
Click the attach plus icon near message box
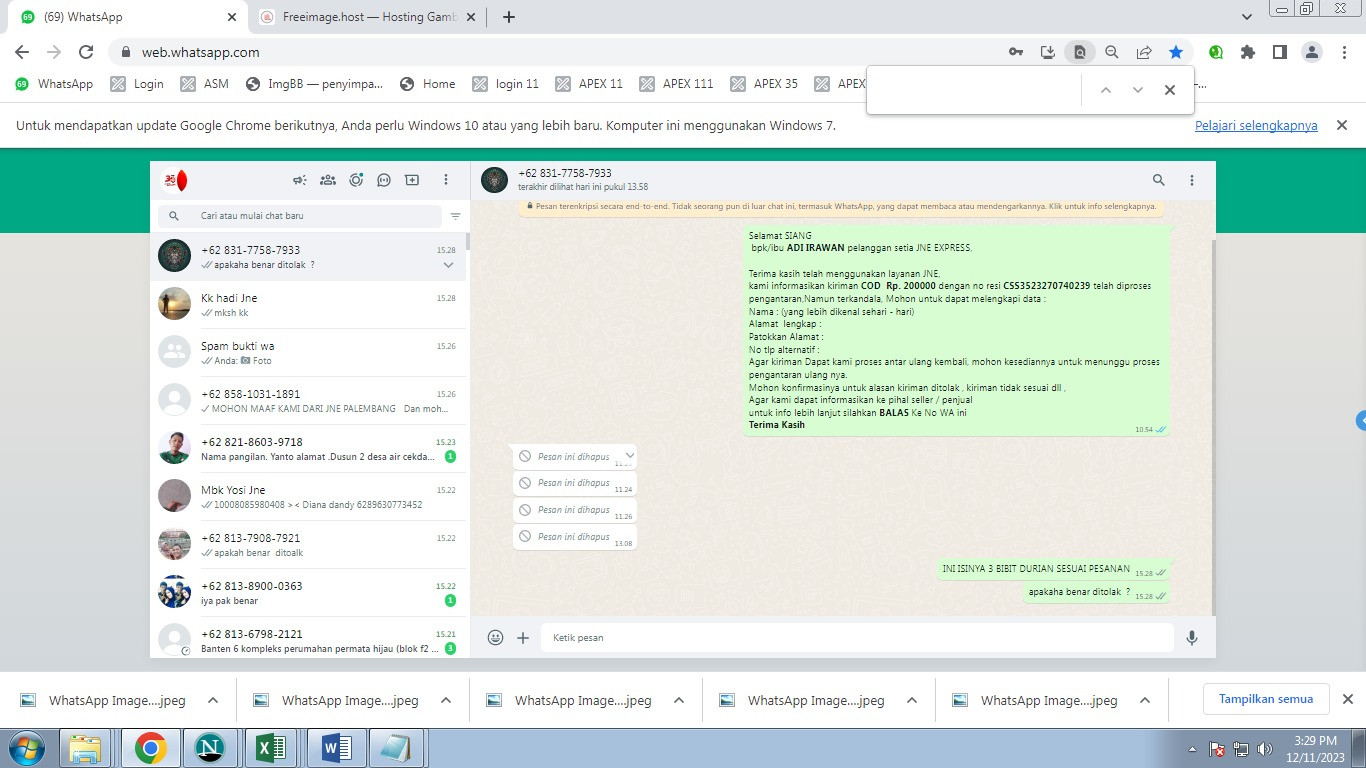(x=523, y=637)
